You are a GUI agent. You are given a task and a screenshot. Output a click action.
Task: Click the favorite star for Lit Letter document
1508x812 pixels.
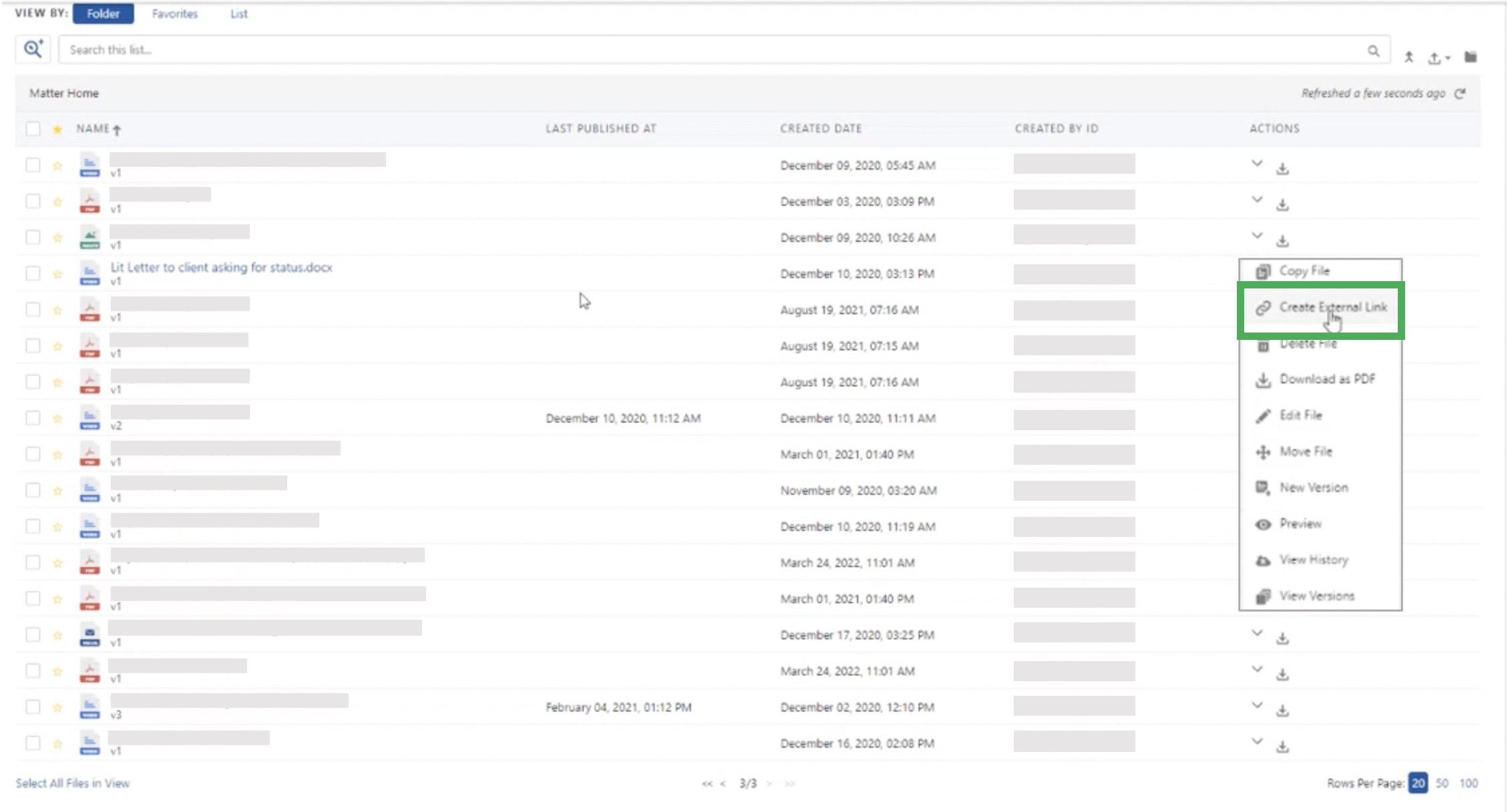click(x=57, y=274)
